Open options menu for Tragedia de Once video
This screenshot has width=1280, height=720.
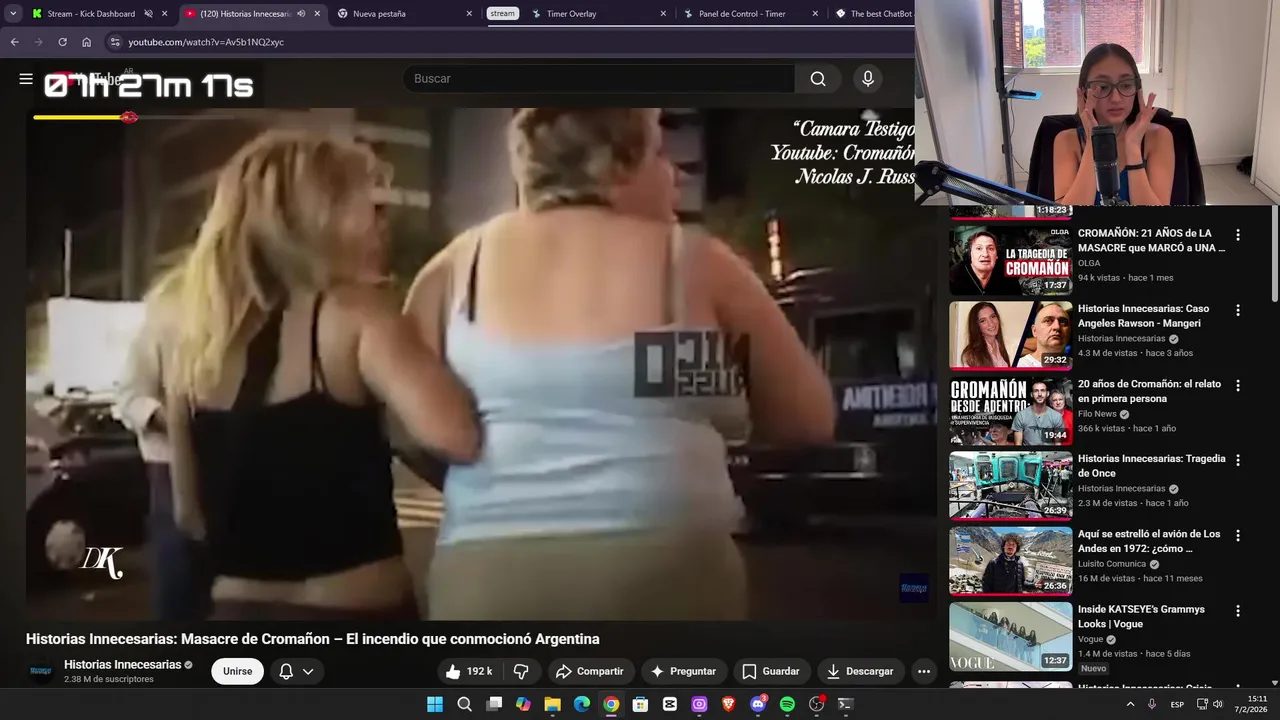[1238, 460]
